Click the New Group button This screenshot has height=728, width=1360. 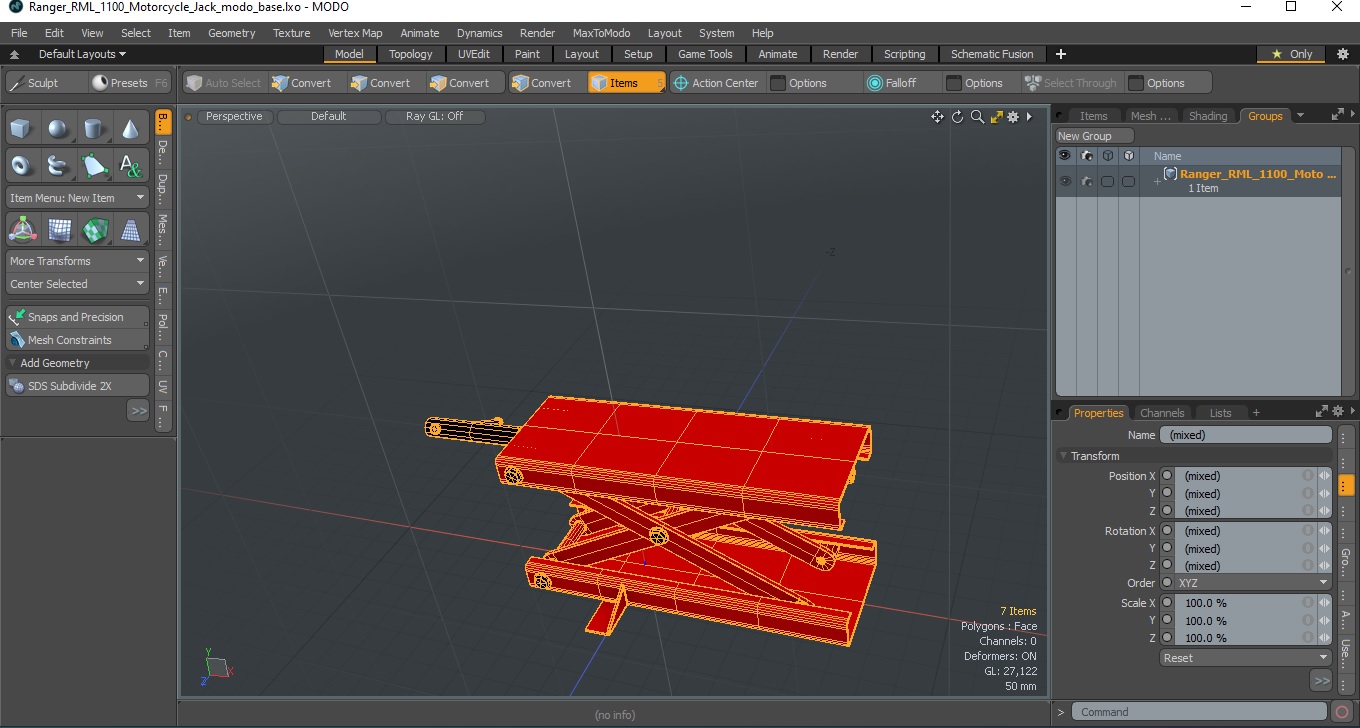[x=1095, y=136]
